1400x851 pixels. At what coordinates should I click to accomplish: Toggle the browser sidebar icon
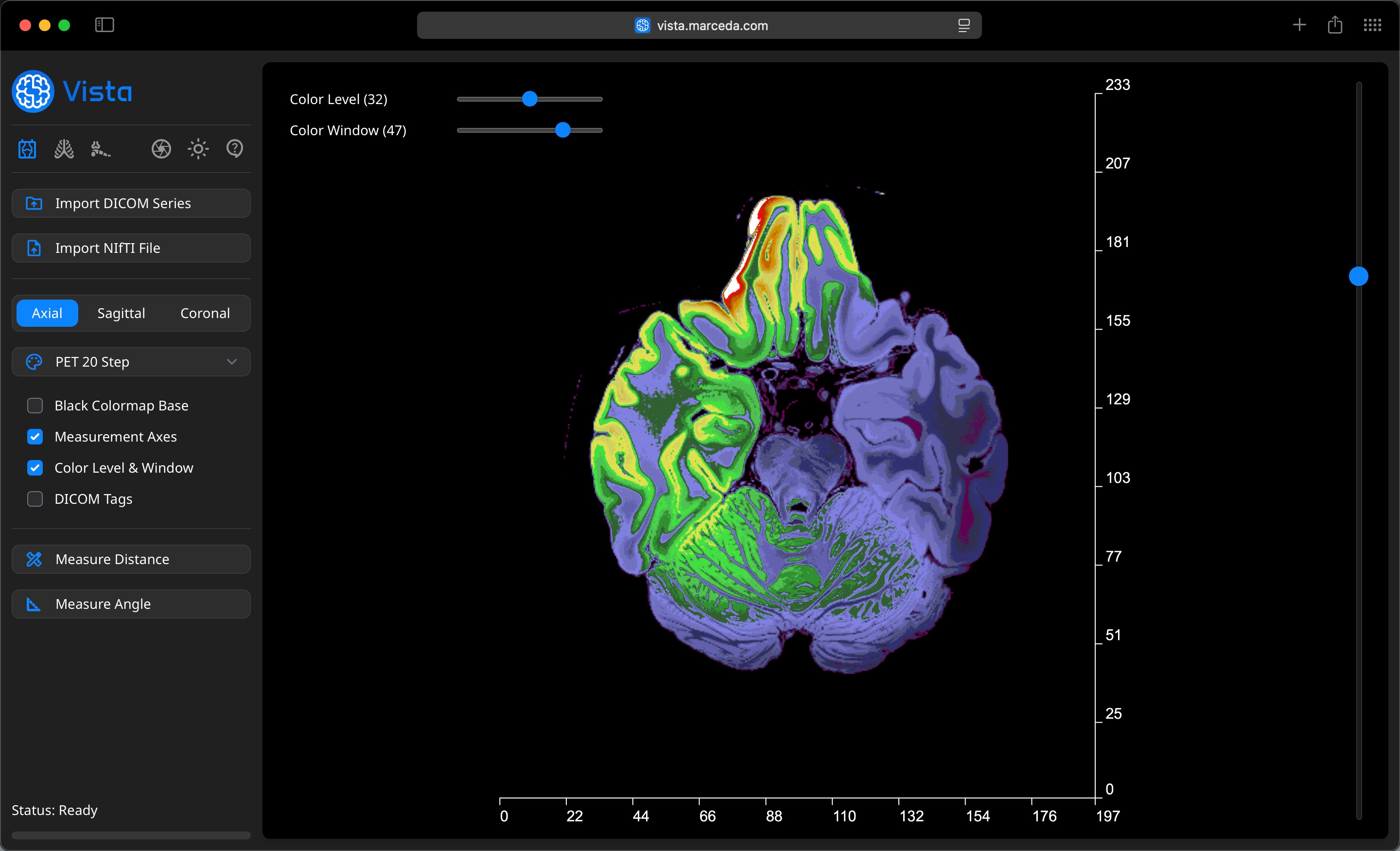[105, 25]
